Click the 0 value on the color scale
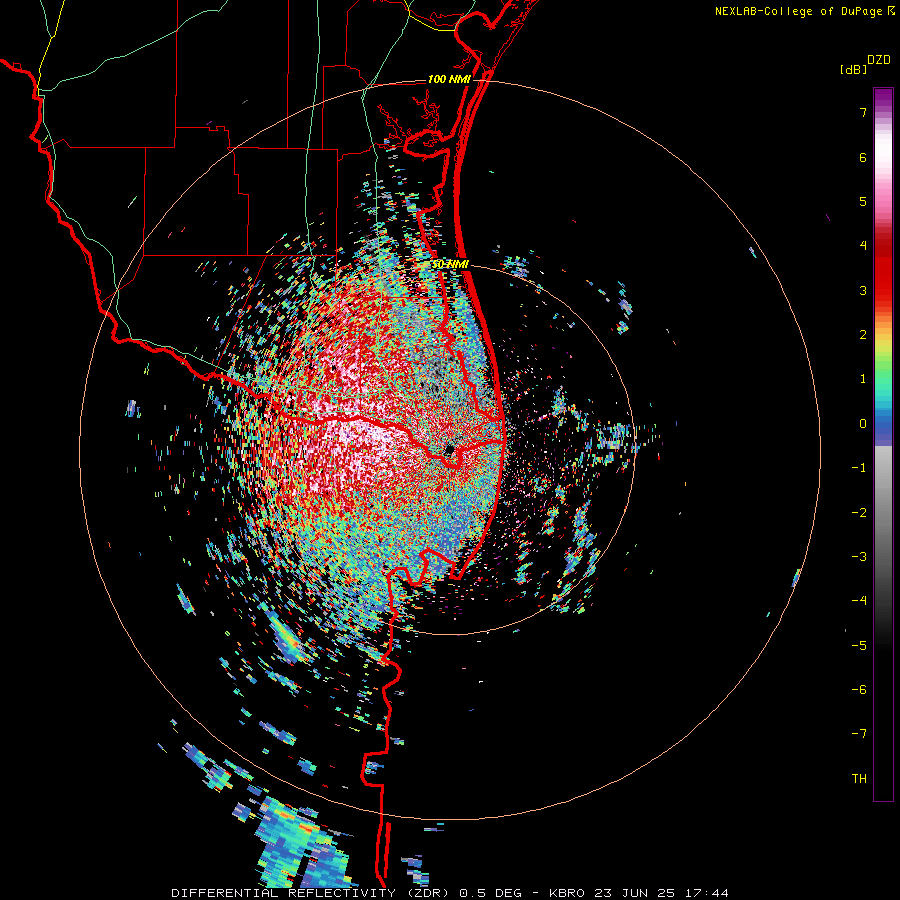This screenshot has width=900, height=900. pos(863,424)
